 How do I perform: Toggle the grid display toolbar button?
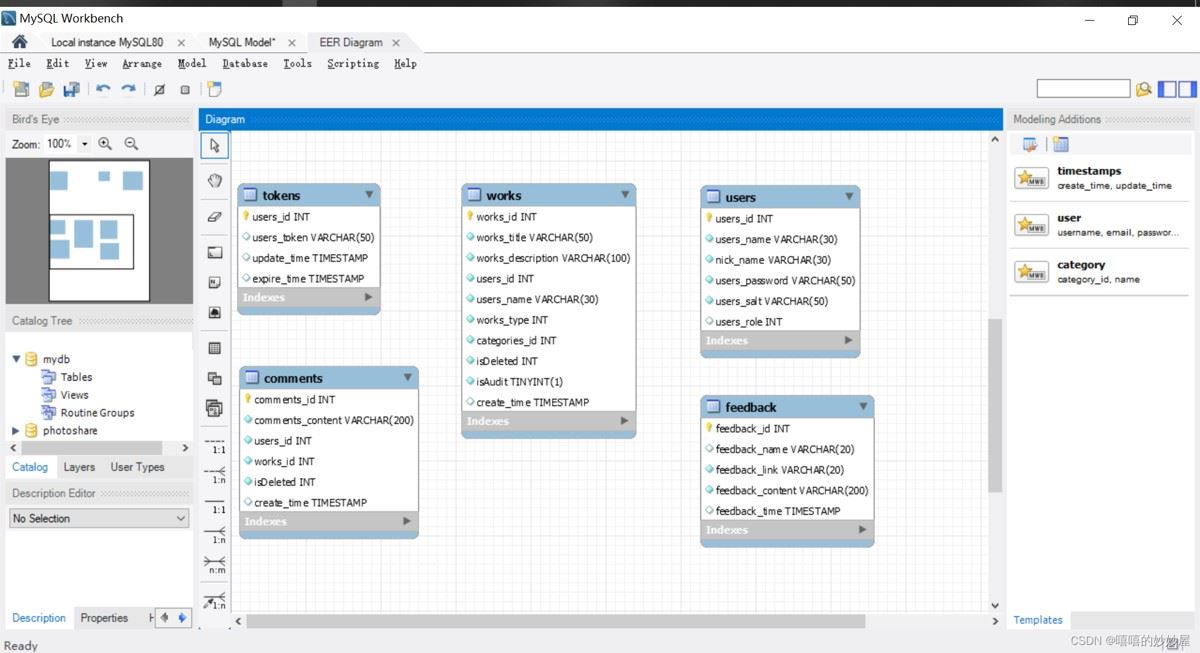[159, 90]
